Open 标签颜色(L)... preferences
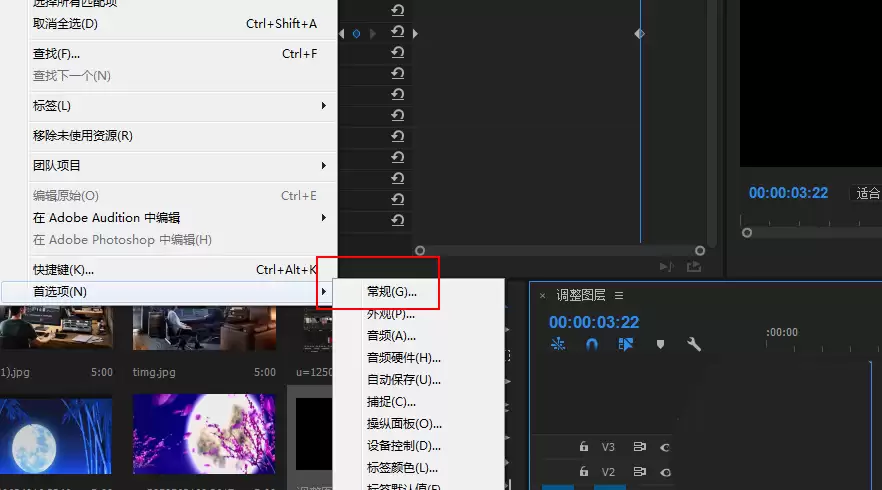This screenshot has width=882, height=490. pyautogui.click(x=418, y=467)
